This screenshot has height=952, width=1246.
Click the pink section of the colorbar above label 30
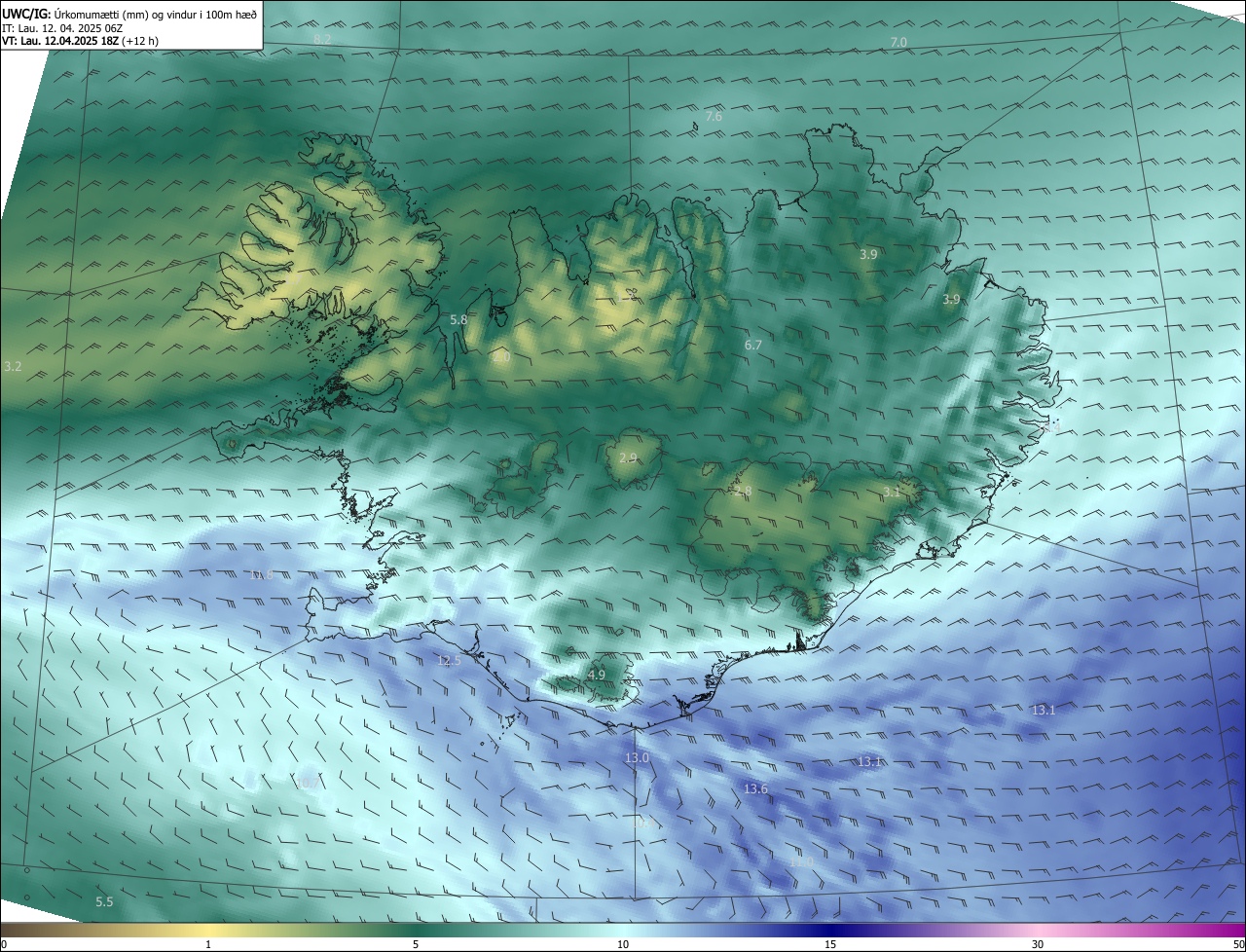pyautogui.click(x=1038, y=931)
